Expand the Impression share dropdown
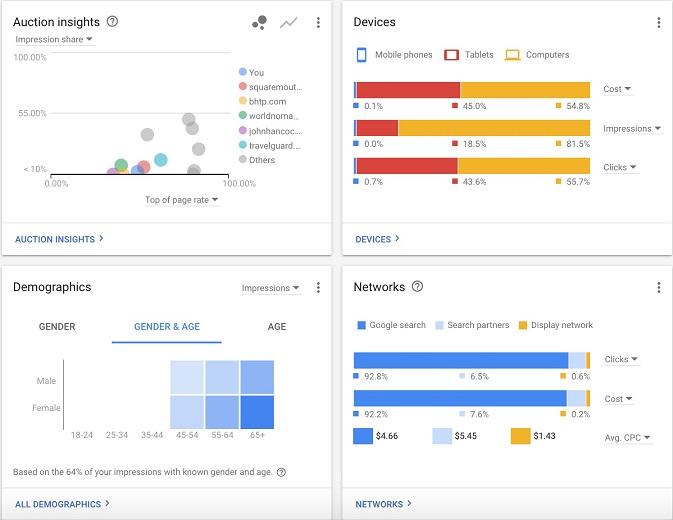Screen dimensions: 673x520 [x=54, y=39]
